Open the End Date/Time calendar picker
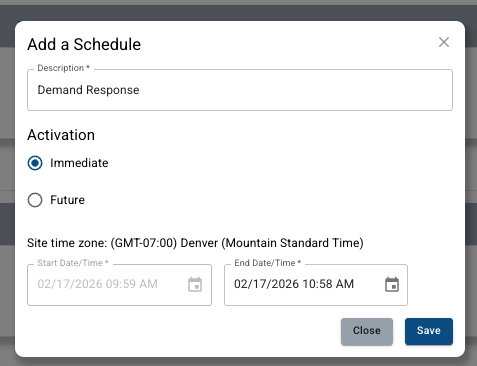This screenshot has height=366, width=477. point(392,285)
